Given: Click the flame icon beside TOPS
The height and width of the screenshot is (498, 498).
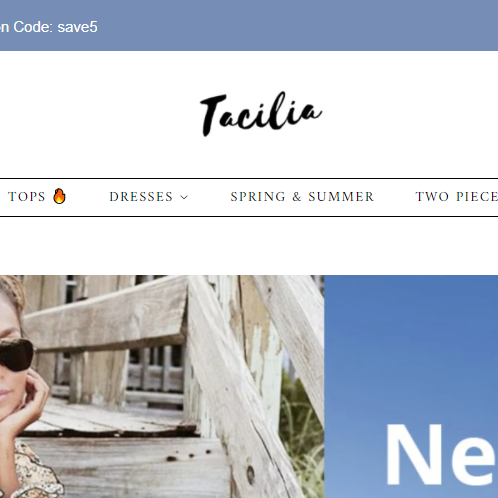Looking at the screenshot, I should click(x=59, y=196).
